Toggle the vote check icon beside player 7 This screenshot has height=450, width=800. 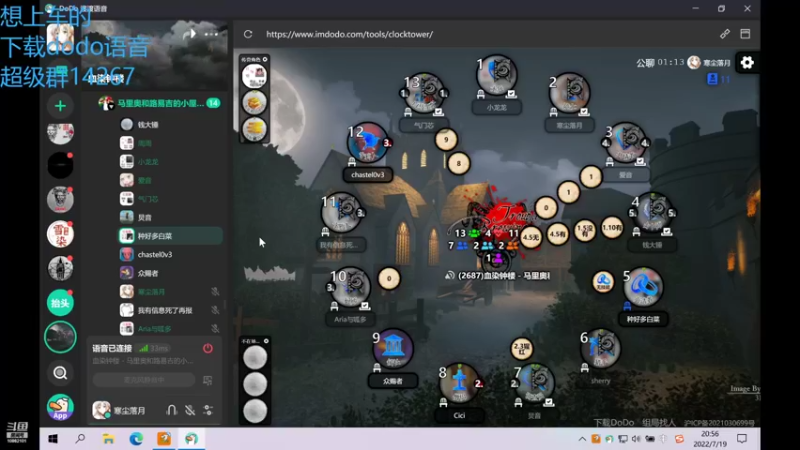coord(548,403)
